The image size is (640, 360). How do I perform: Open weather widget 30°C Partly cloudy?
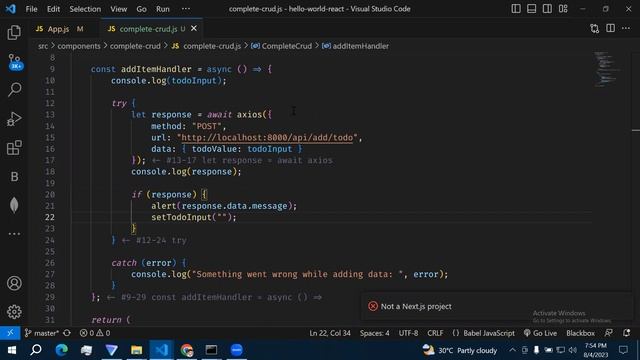460,350
